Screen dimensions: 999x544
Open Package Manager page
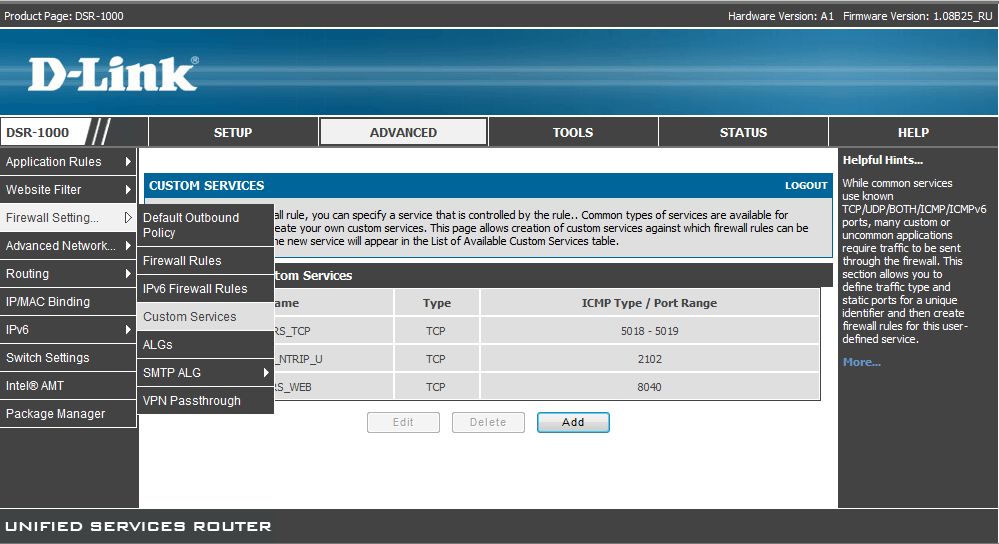click(x=68, y=414)
